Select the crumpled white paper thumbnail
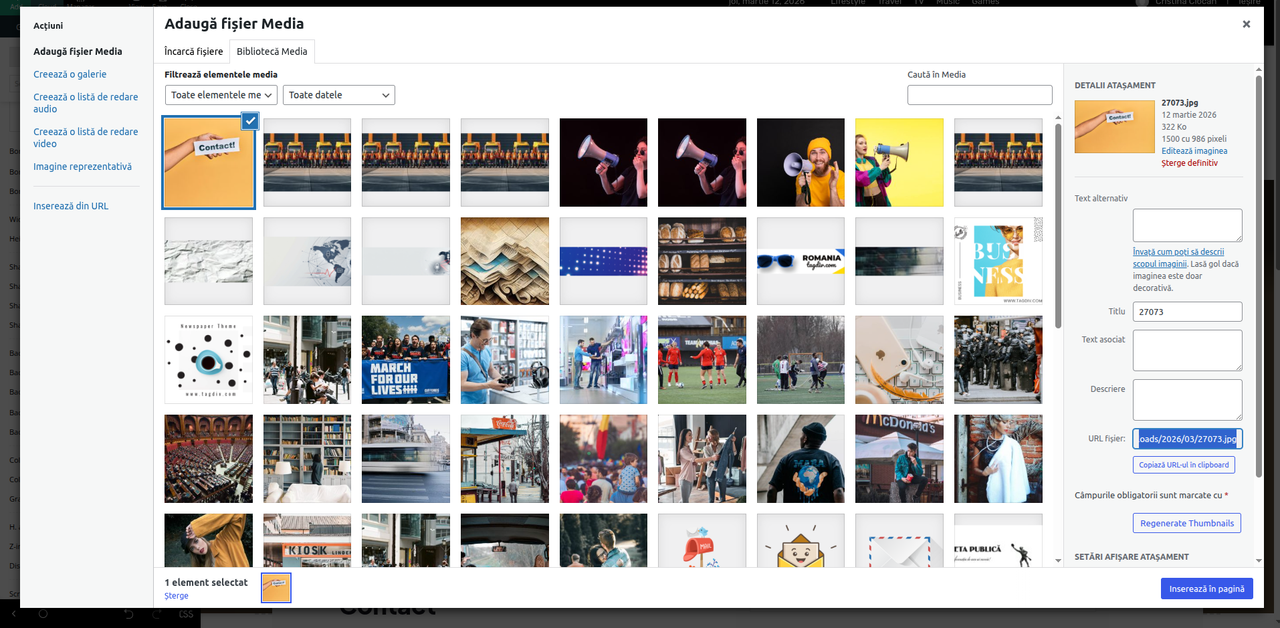Screen dimensions: 1280x628 pos(209,261)
